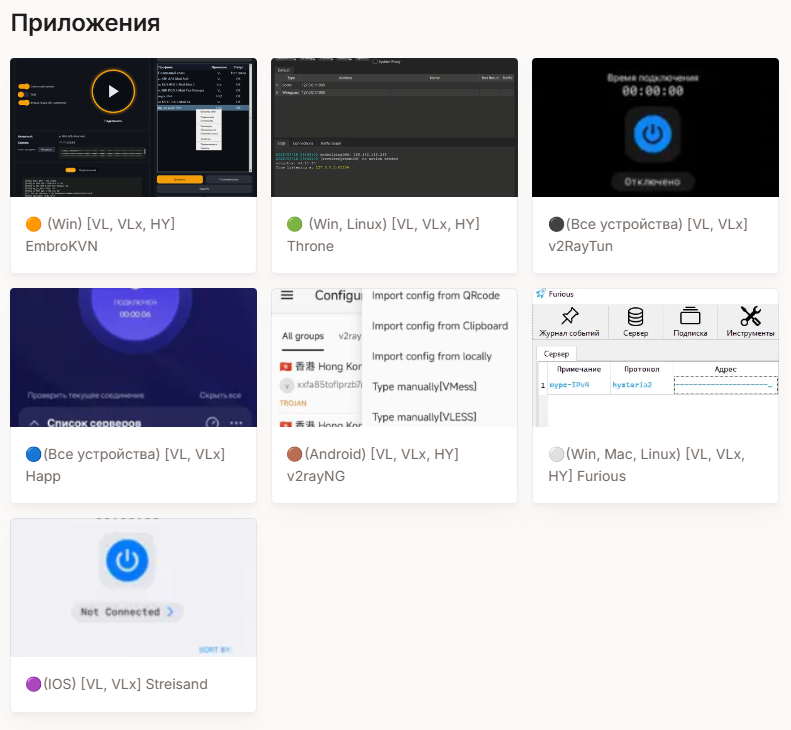Screen dimensions: 791x730
Task: Click the Журнал событий pin icon in Furious
Action: 569,316
